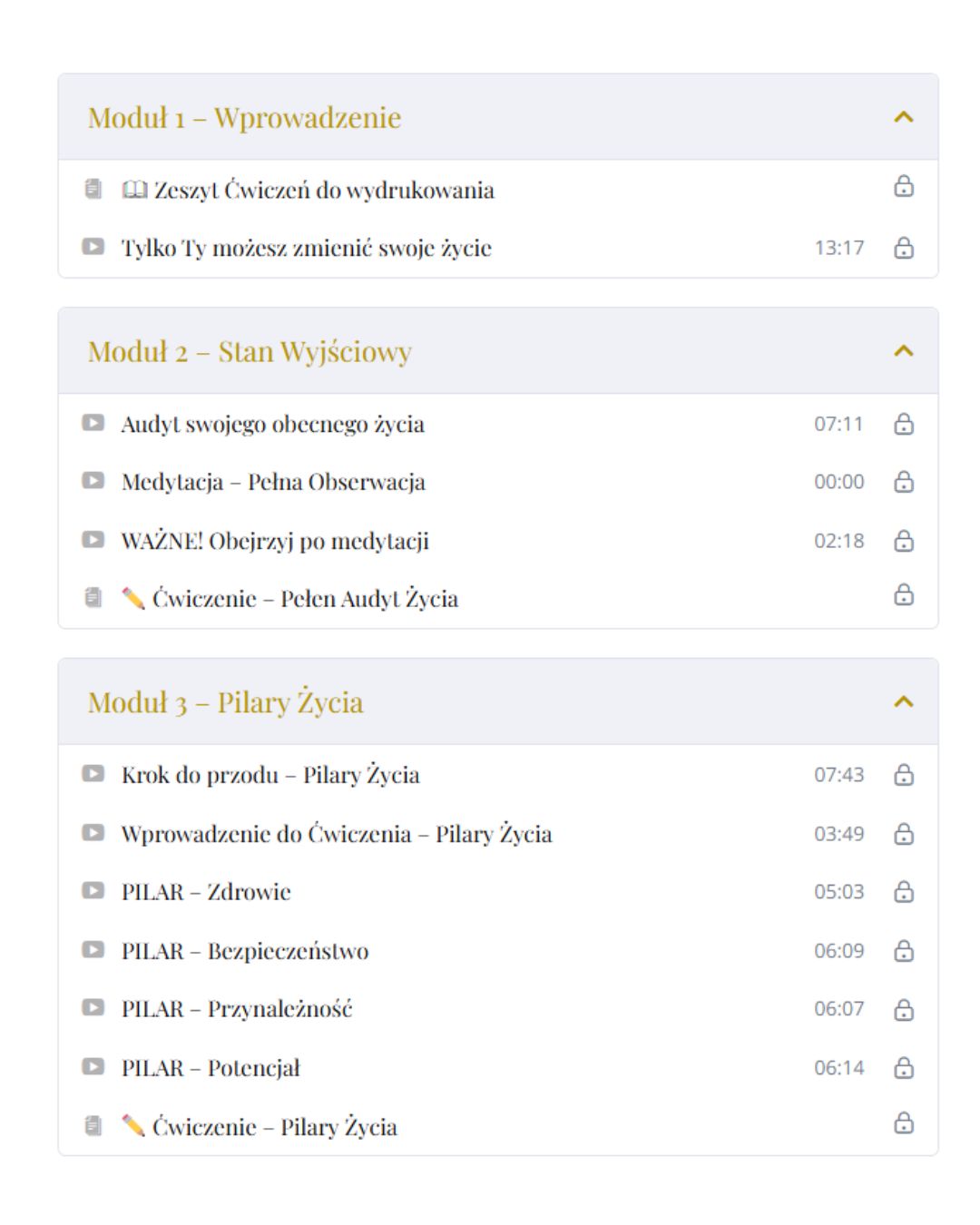Image resolution: width=980 pixels, height=1225 pixels.
Task: Click the Moduł 2 – Stan Wyjściowy heading
Action: (x=250, y=351)
